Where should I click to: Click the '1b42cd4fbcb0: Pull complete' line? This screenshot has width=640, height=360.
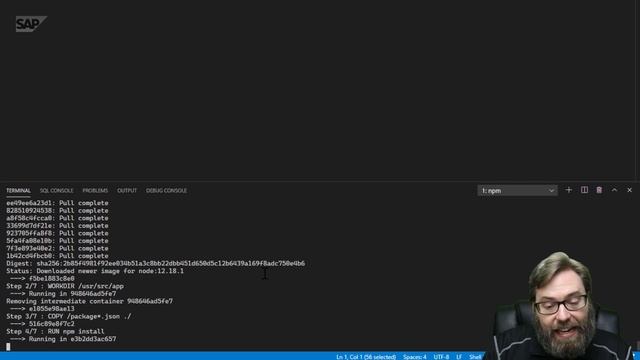pos(57,256)
